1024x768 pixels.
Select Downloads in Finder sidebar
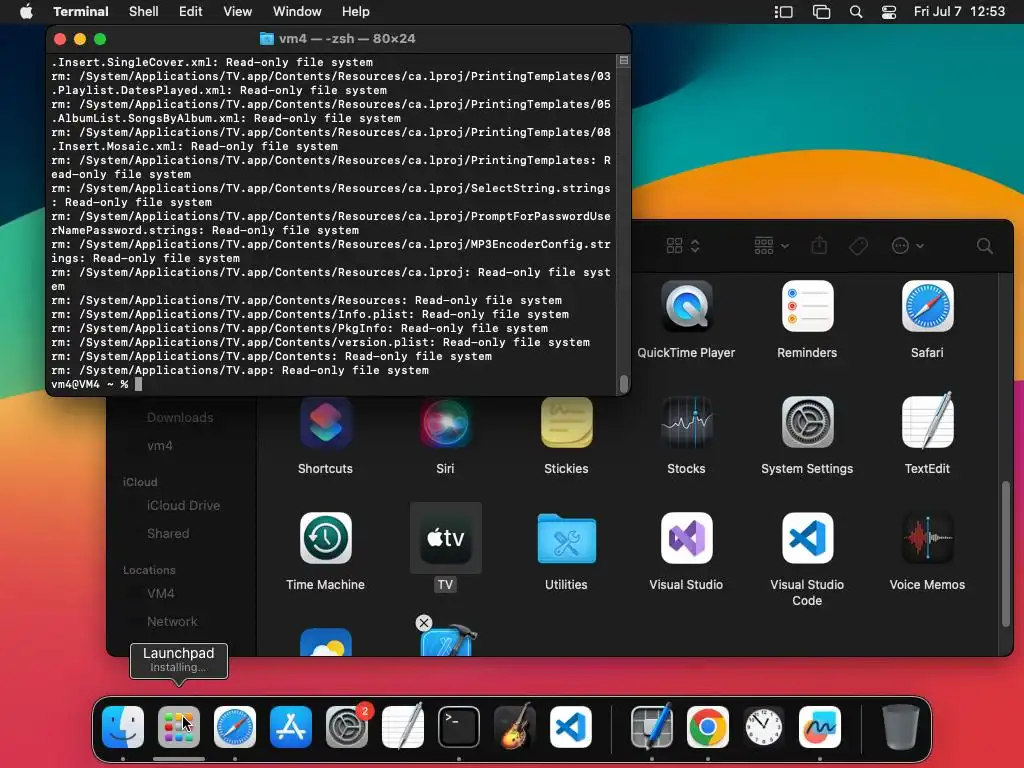click(x=180, y=417)
